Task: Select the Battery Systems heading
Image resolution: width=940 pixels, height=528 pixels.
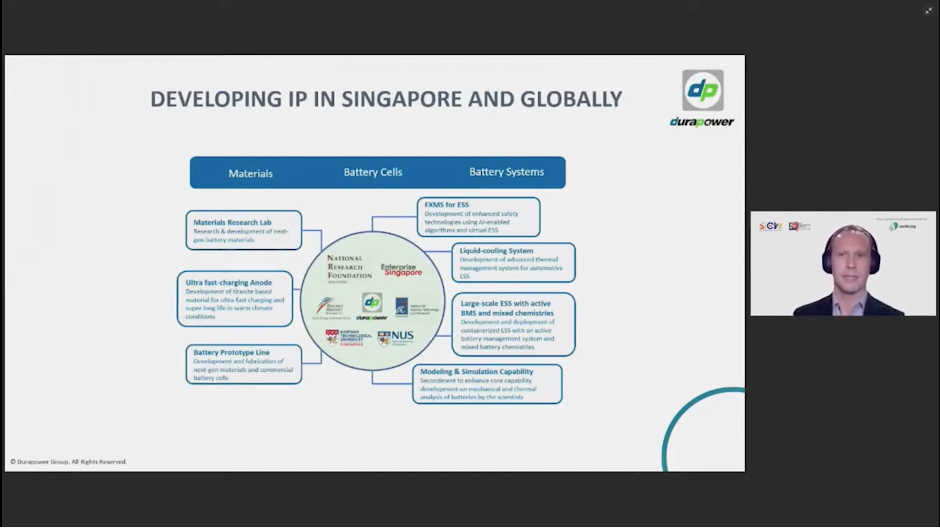Action: 506,172
